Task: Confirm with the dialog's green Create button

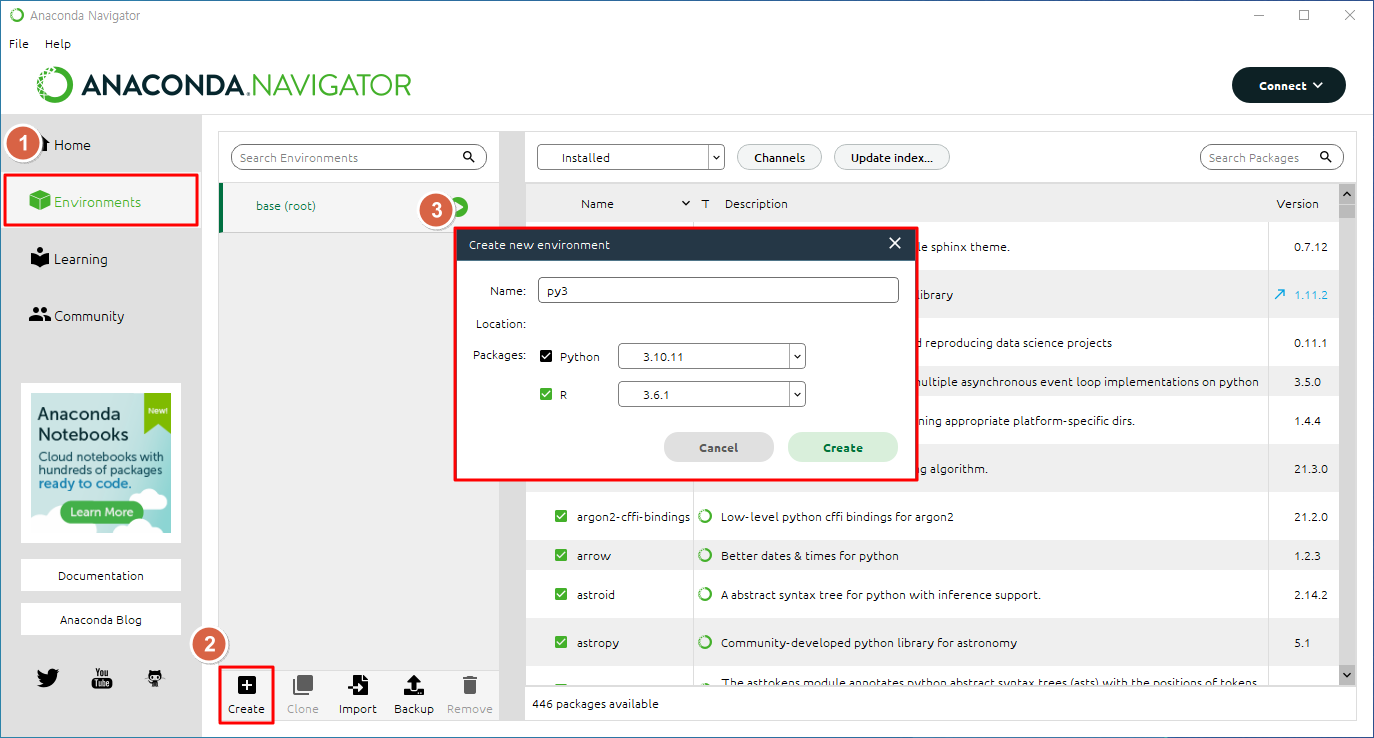Action: coord(843,448)
